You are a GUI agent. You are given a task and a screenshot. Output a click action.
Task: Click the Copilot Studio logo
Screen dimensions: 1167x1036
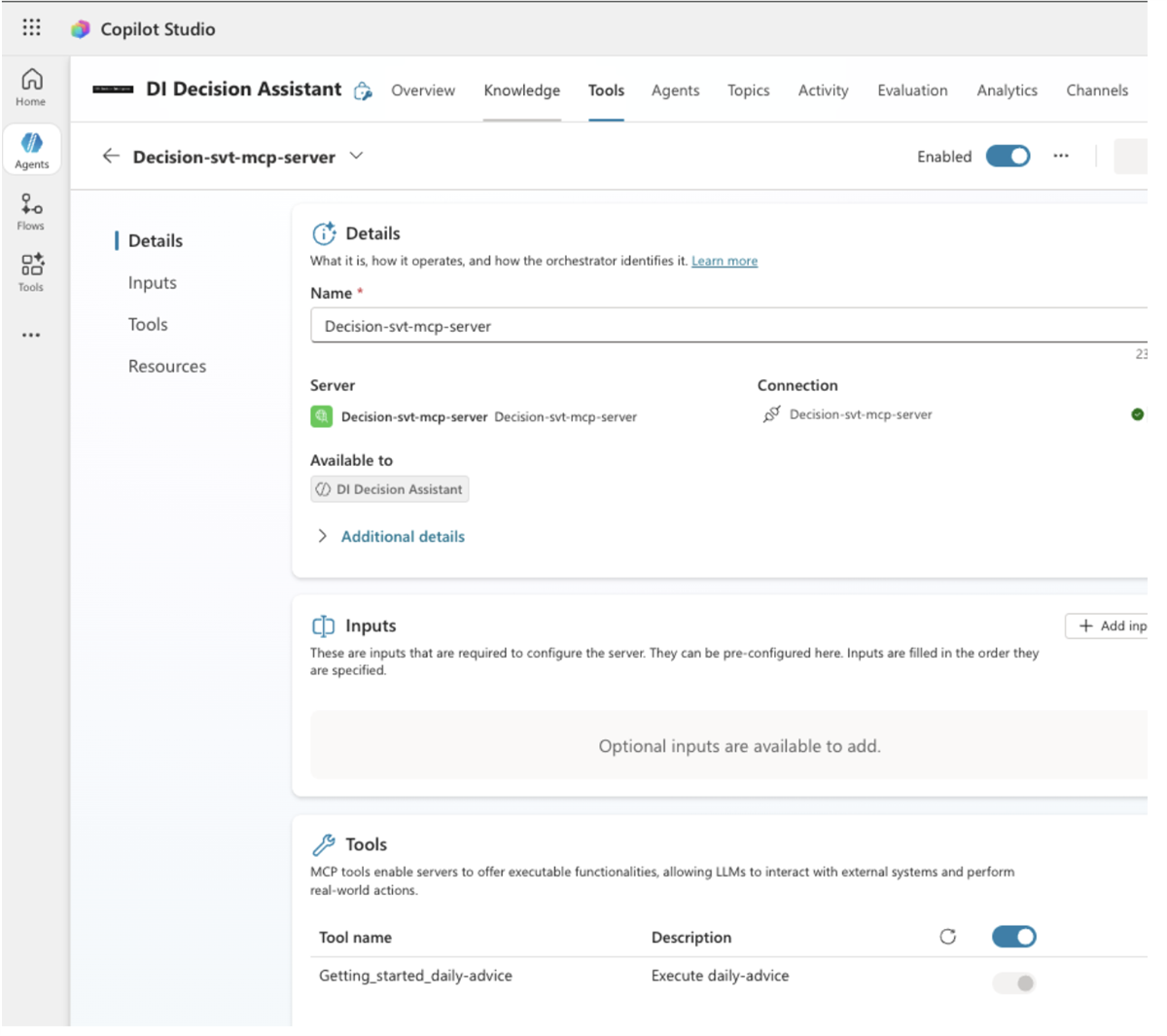[x=81, y=29]
